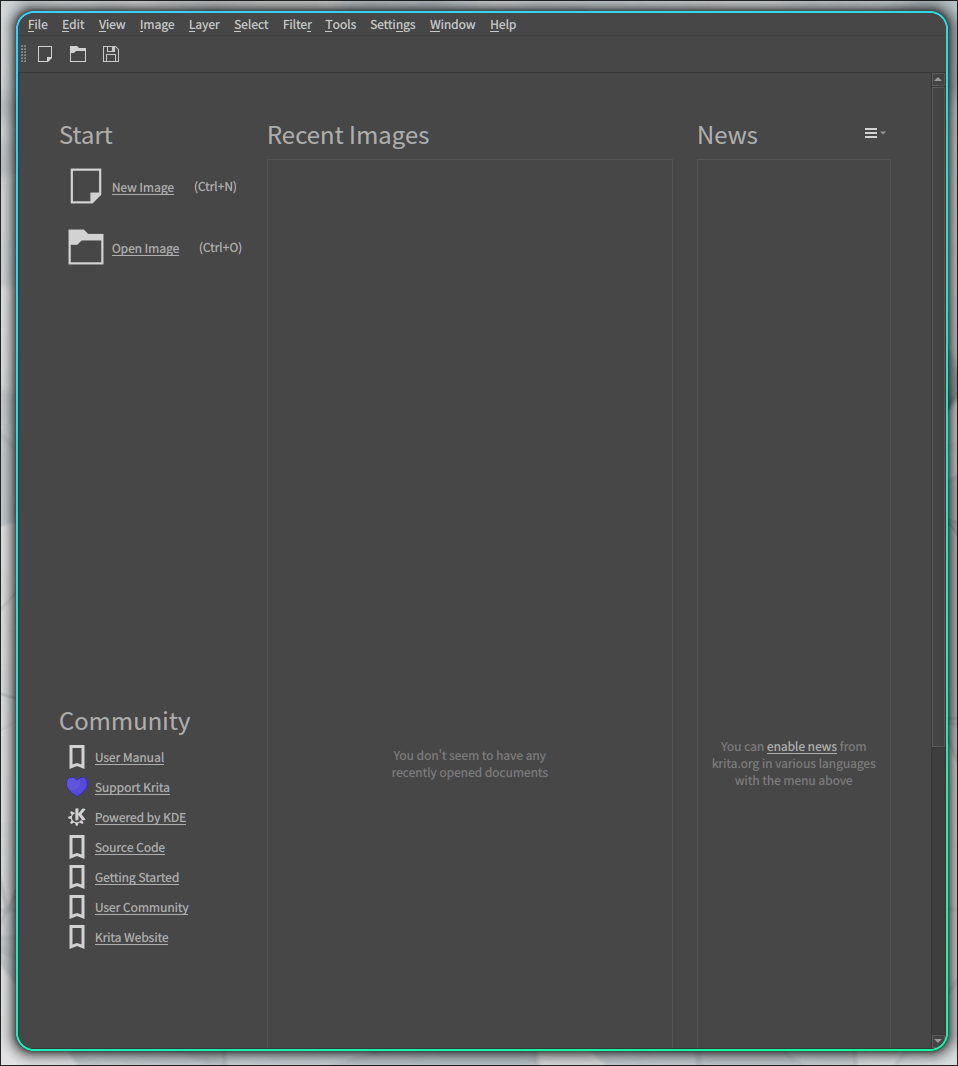This screenshot has height=1066, width=958.
Task: Click the bookmark icon beside Source Code
Action: (77, 847)
